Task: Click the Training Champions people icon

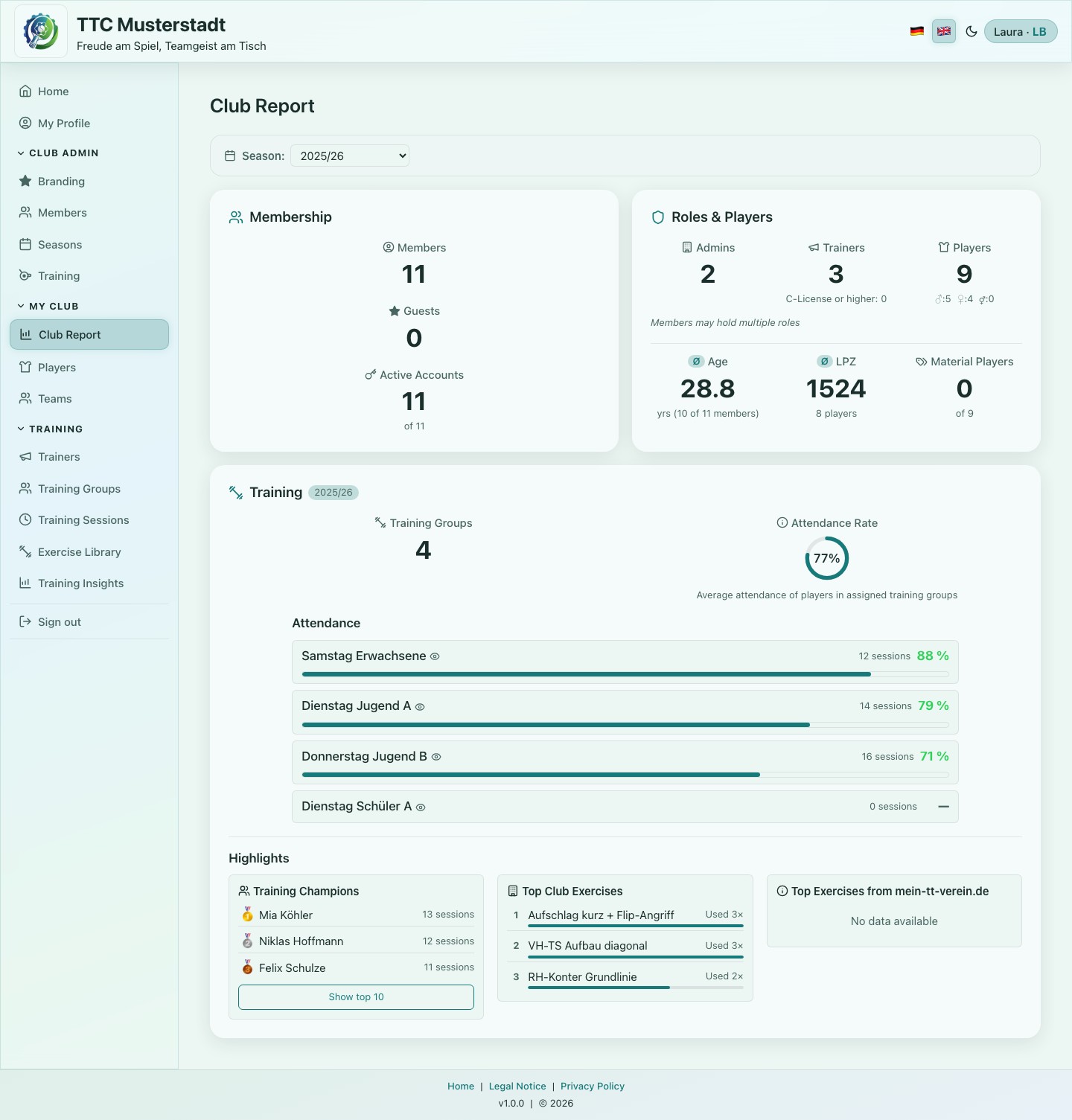Action: click(x=243, y=891)
